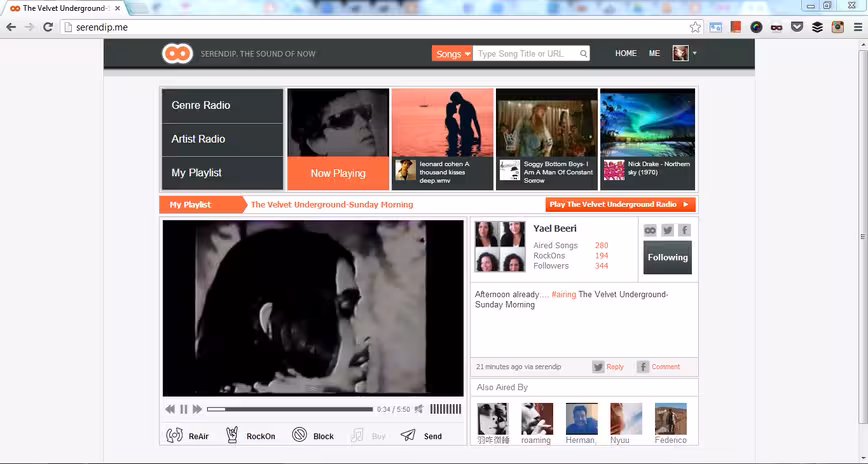Click the search magnifier icon
Screen dimensions: 868x464
pyautogui.click(x=583, y=54)
